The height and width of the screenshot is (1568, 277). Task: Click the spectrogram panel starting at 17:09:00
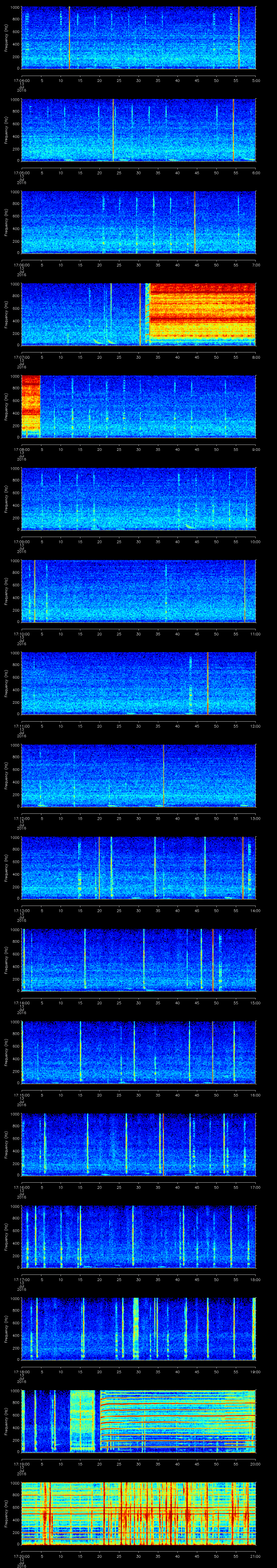point(139,499)
